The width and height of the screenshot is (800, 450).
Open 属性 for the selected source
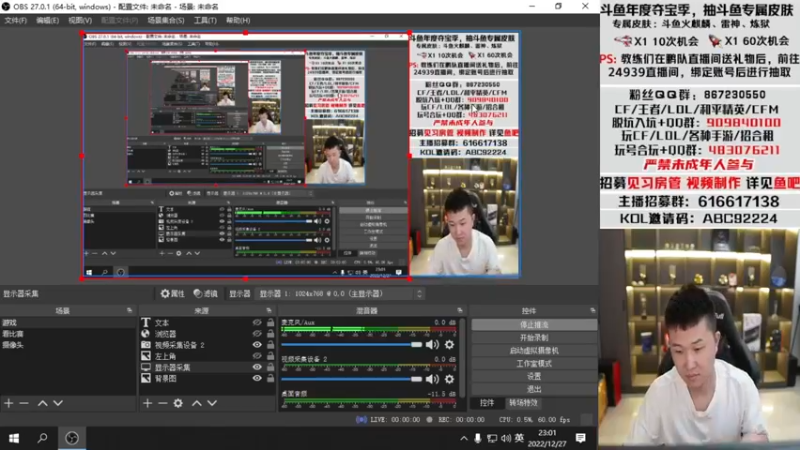pos(172,294)
